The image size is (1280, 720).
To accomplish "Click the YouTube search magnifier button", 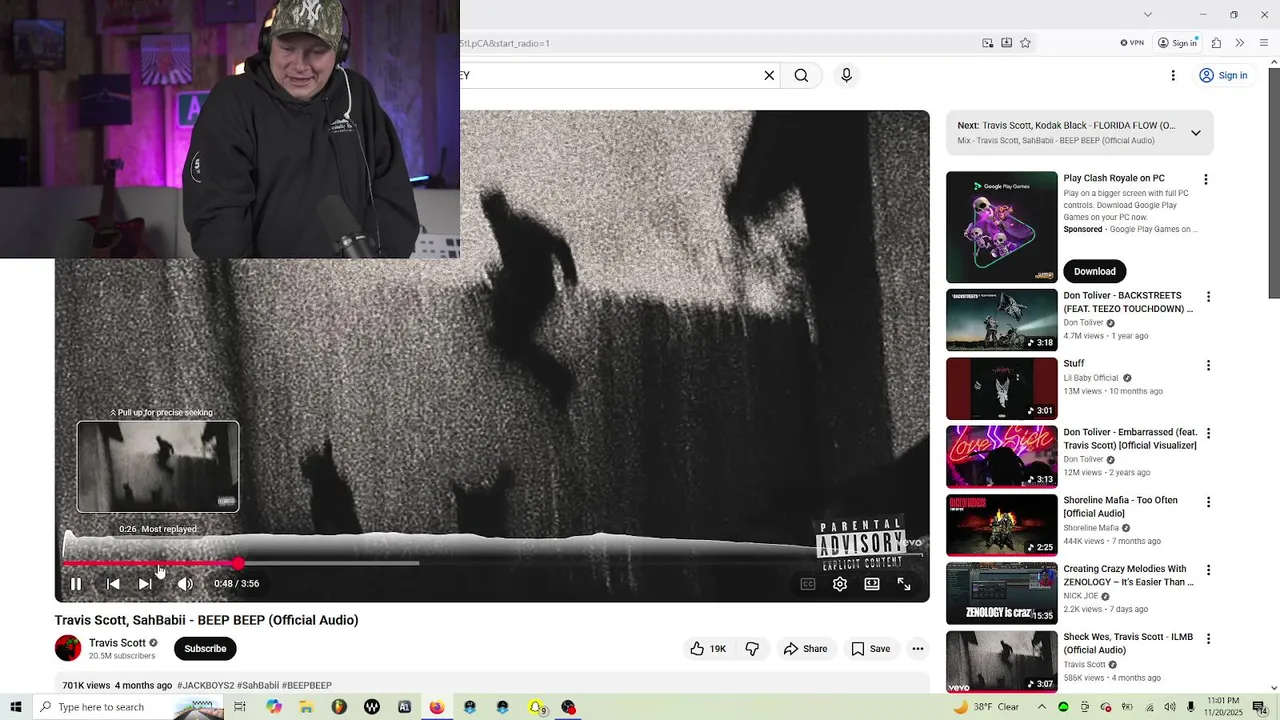I will [801, 75].
